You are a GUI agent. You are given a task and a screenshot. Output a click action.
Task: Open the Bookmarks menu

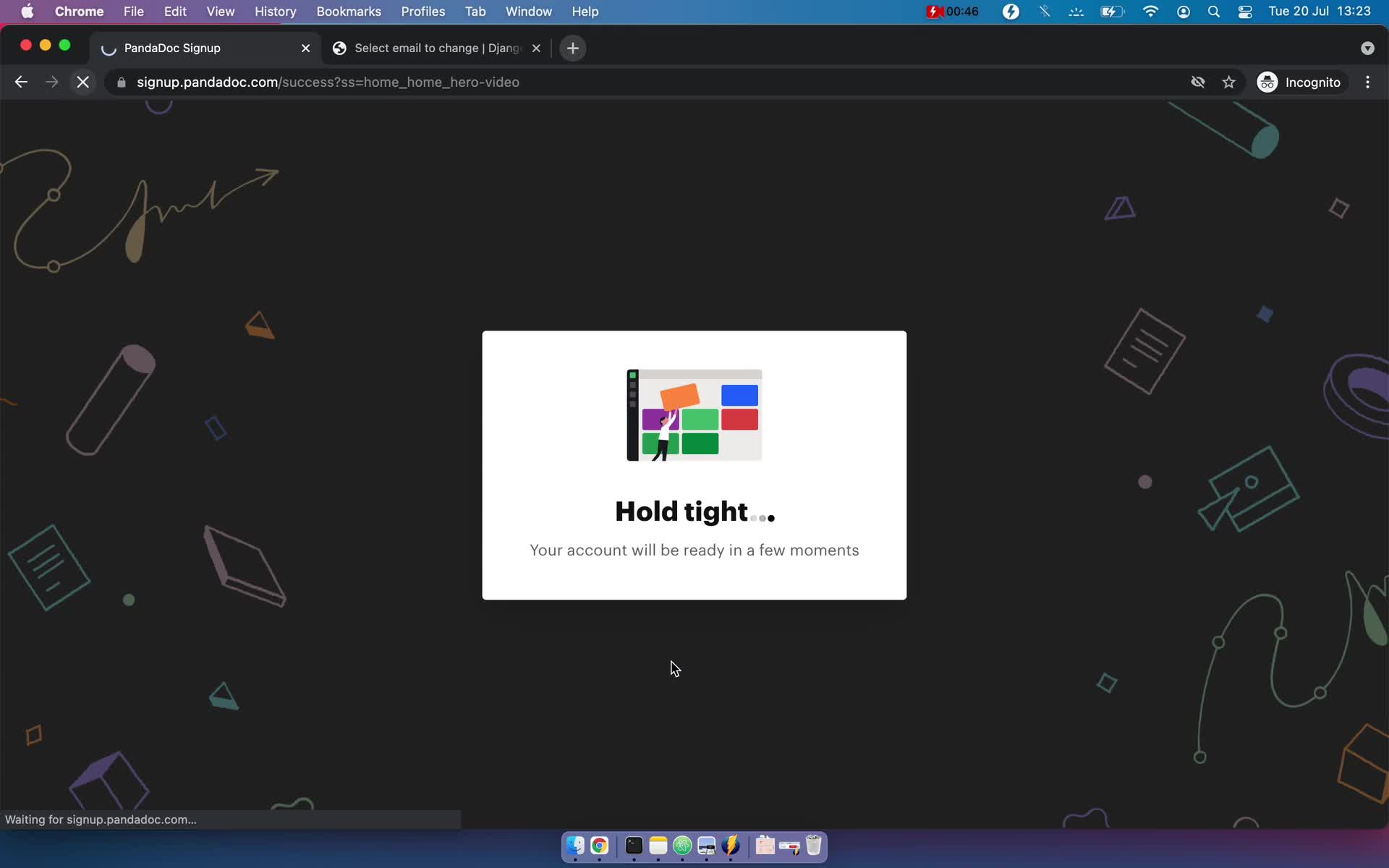(349, 11)
